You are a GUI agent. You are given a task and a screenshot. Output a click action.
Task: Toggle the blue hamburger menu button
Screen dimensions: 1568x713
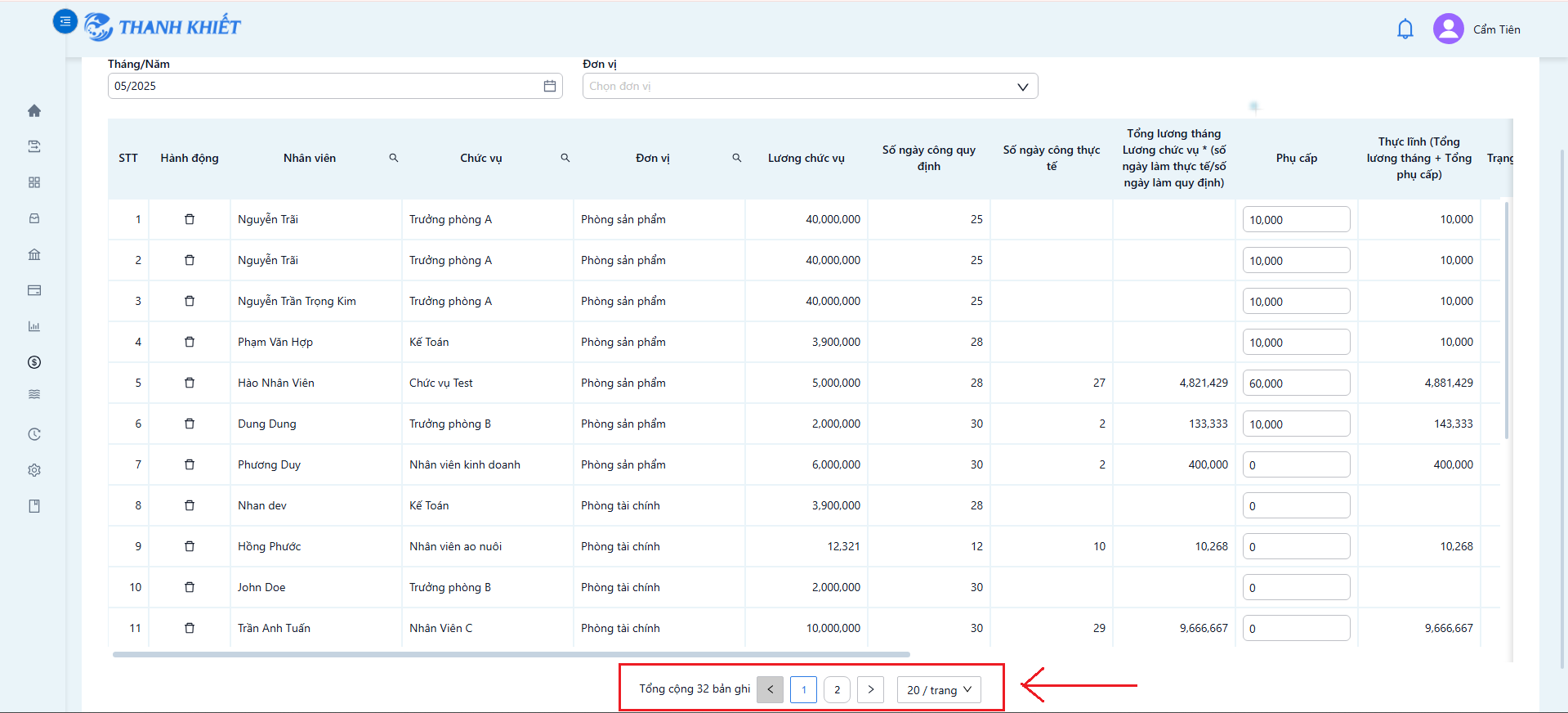point(65,21)
